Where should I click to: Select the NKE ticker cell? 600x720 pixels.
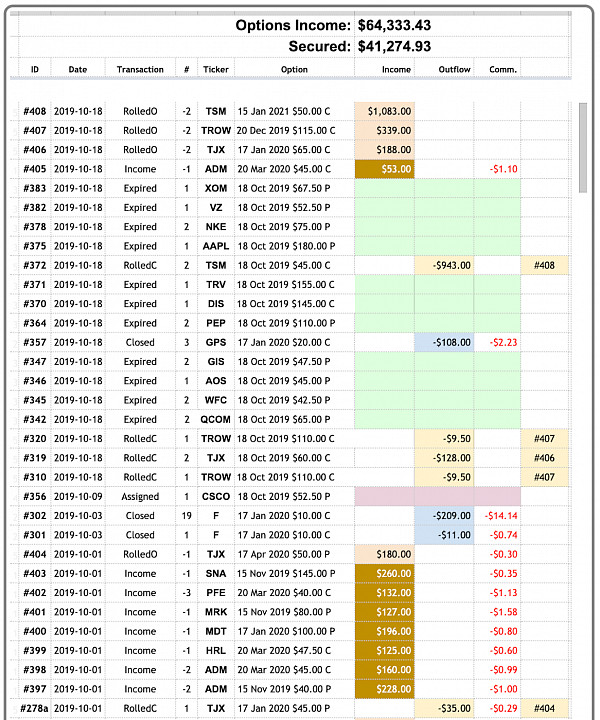coord(216,227)
